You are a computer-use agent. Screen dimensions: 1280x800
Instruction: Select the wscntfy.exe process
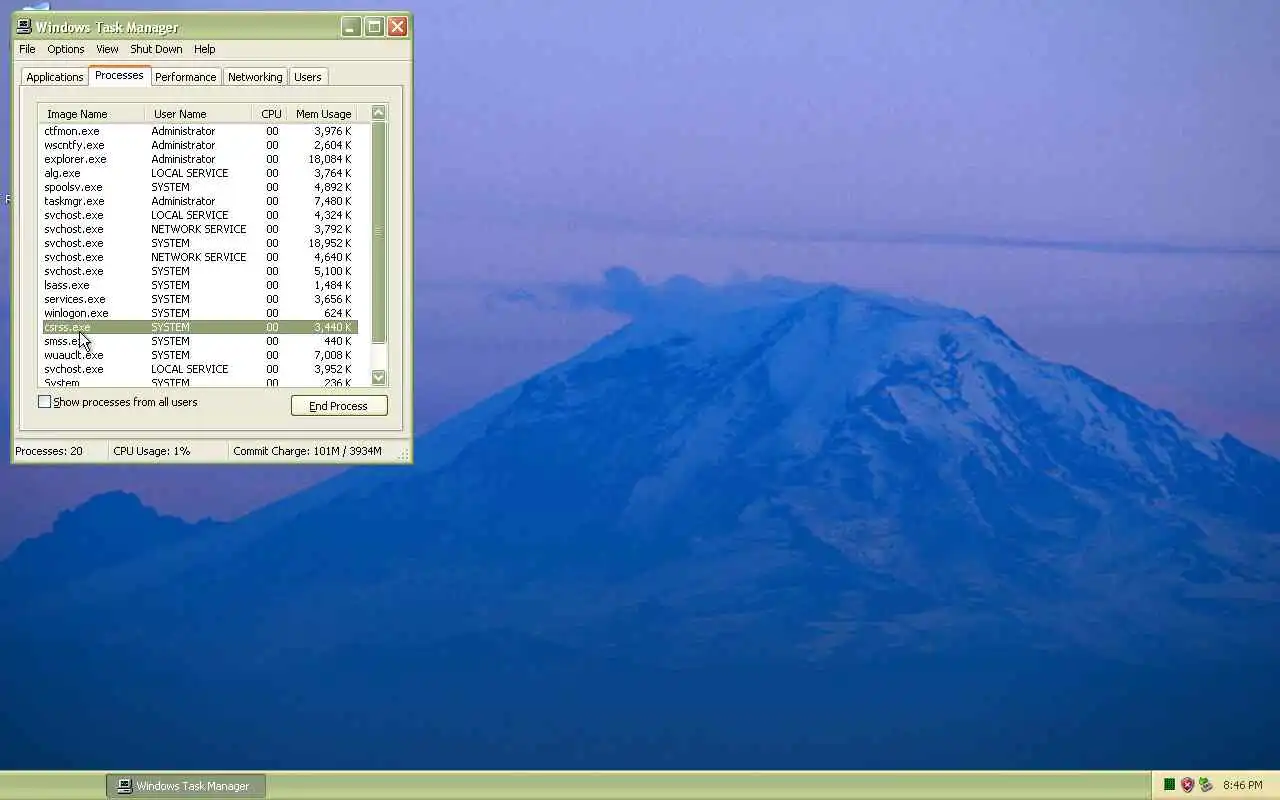click(198, 145)
